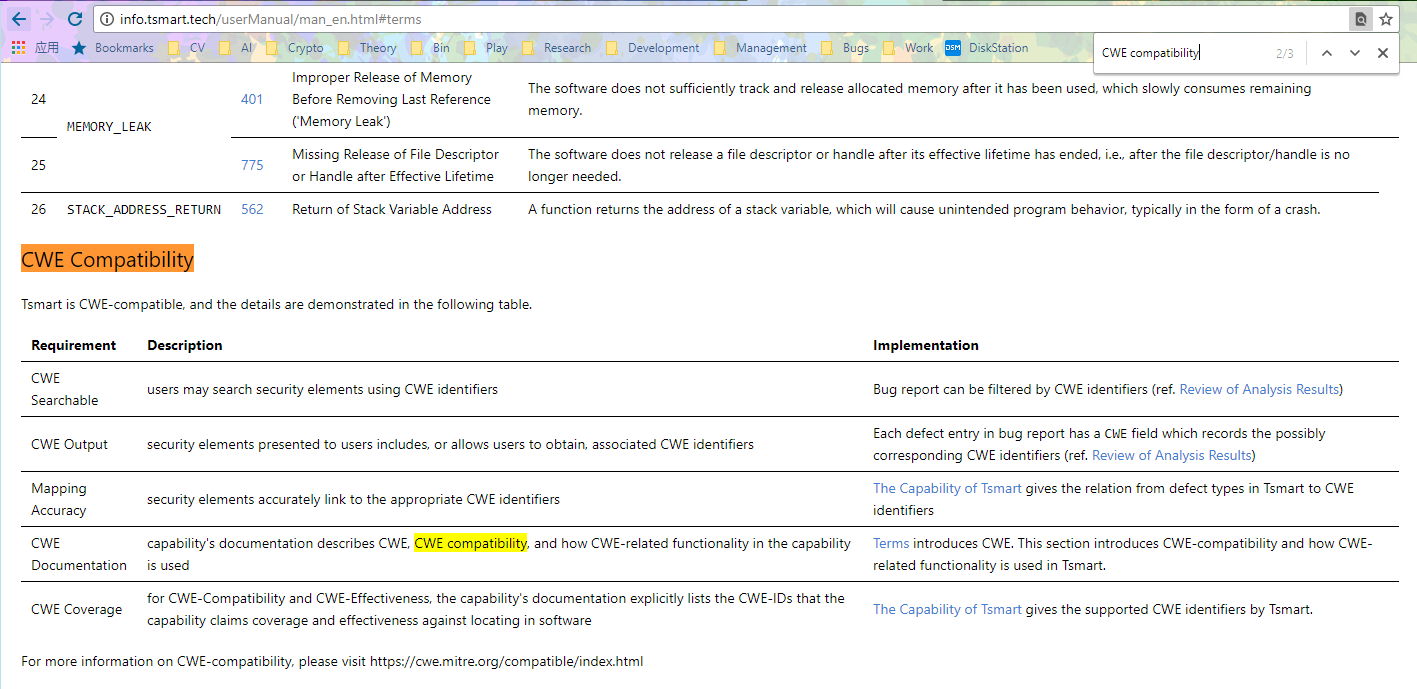Open the DiskStation bookmark
This screenshot has height=689, width=1417.
pos(987,48)
